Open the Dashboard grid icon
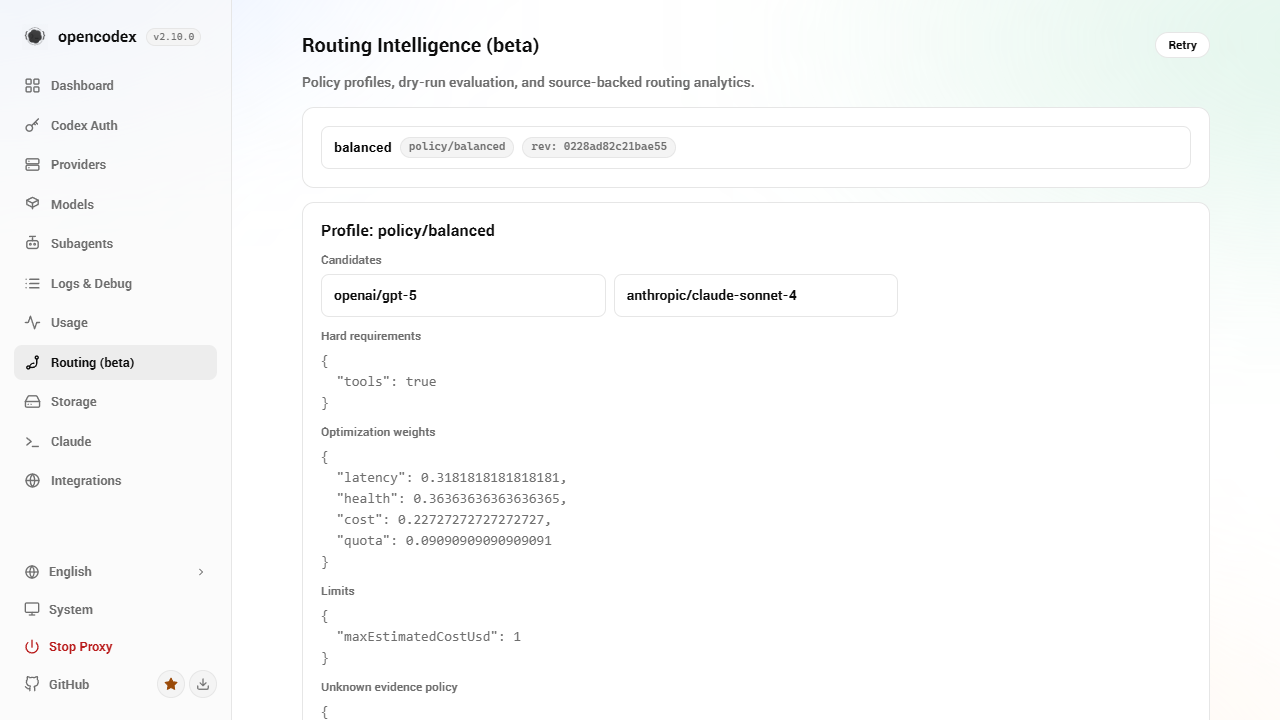This screenshot has height=720, width=1280. point(33,86)
